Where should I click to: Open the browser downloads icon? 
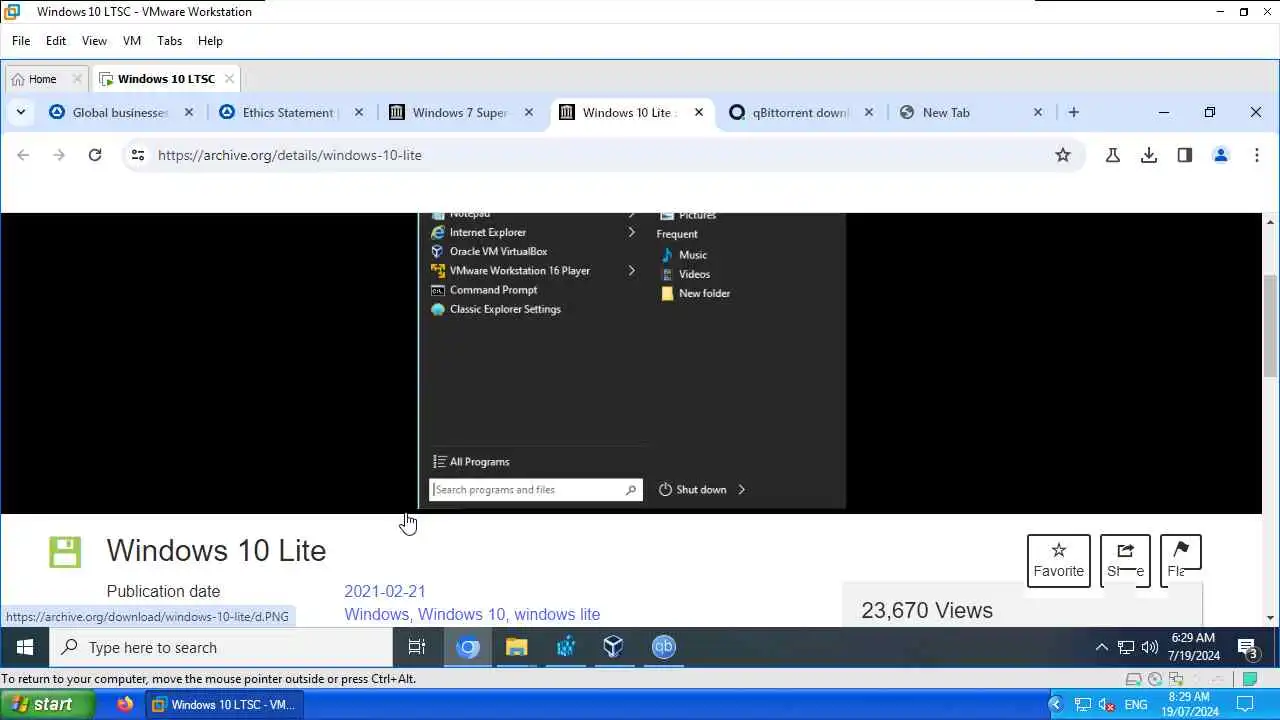[1149, 155]
